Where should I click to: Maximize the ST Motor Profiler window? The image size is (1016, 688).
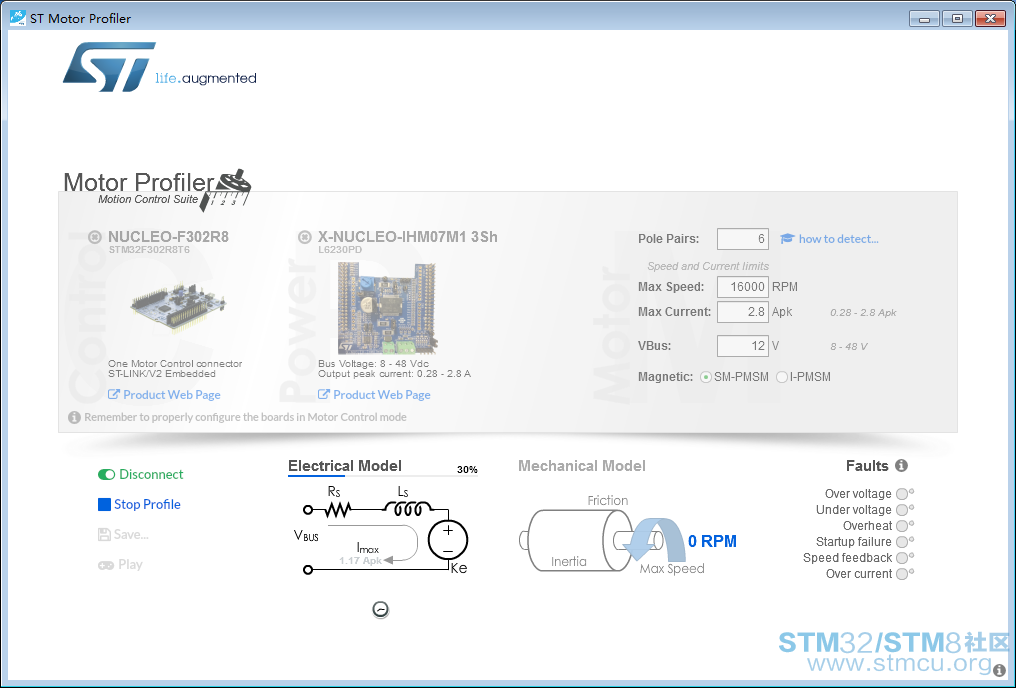[957, 19]
